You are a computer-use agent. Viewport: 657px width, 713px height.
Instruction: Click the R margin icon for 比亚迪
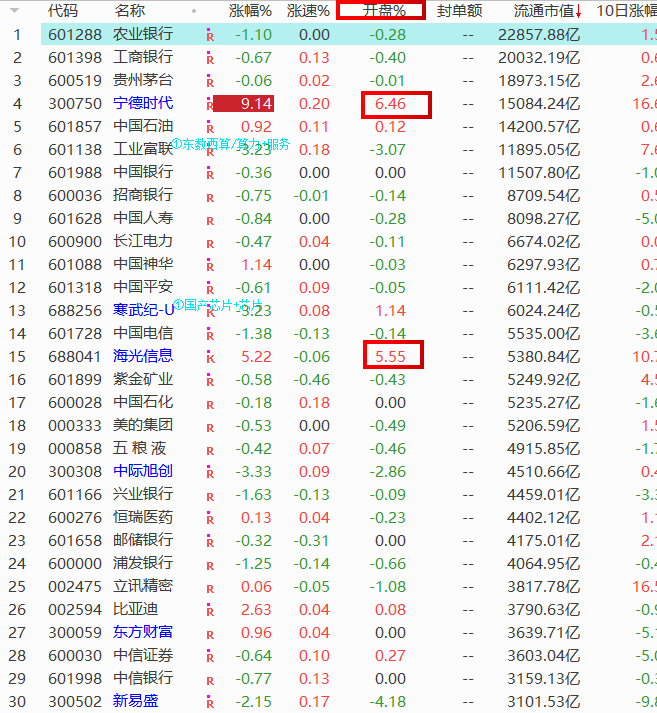pos(210,610)
